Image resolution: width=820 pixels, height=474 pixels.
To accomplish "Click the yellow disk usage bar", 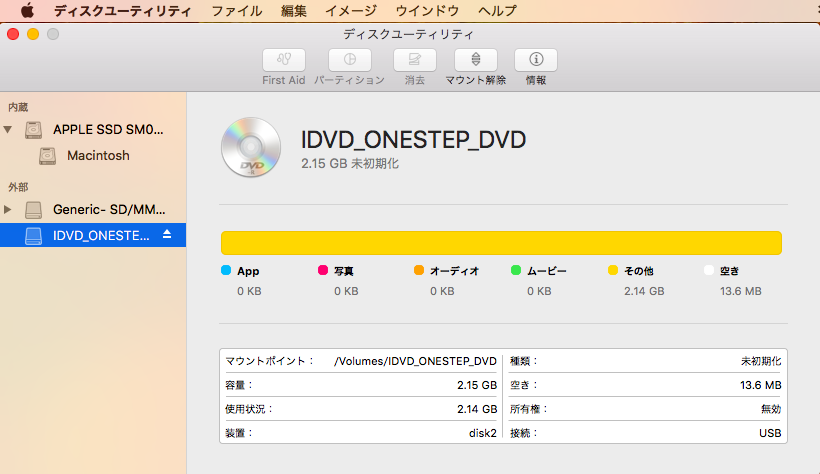I will (501, 243).
